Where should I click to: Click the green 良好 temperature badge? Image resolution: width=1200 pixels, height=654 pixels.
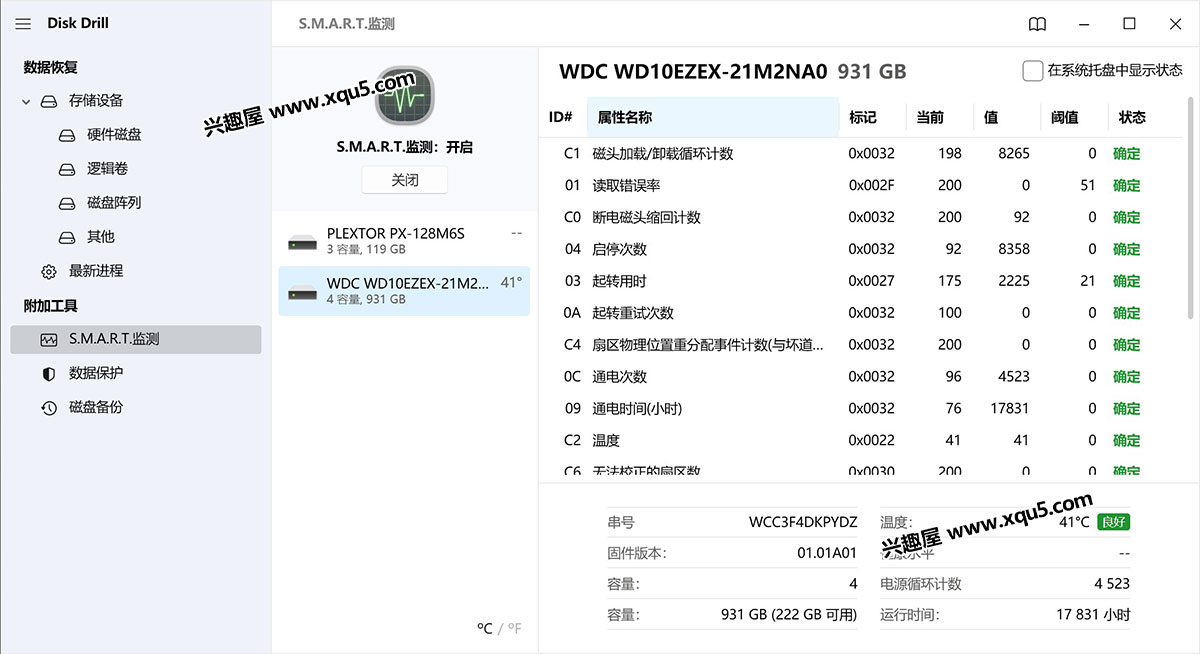tap(1114, 522)
